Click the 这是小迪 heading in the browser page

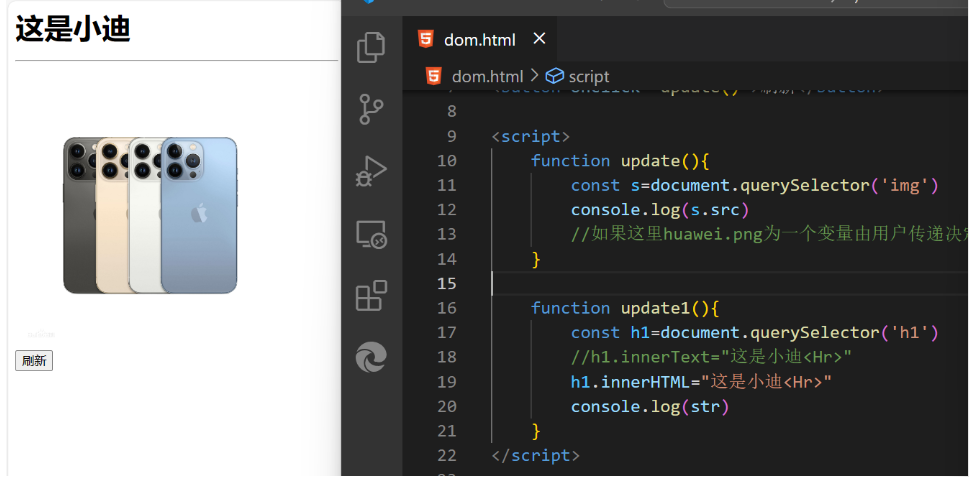(73, 29)
